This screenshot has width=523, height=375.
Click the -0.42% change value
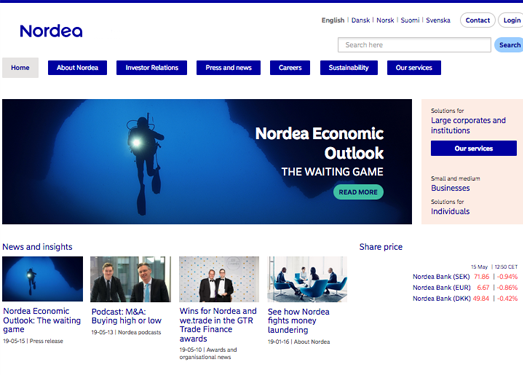point(507,299)
